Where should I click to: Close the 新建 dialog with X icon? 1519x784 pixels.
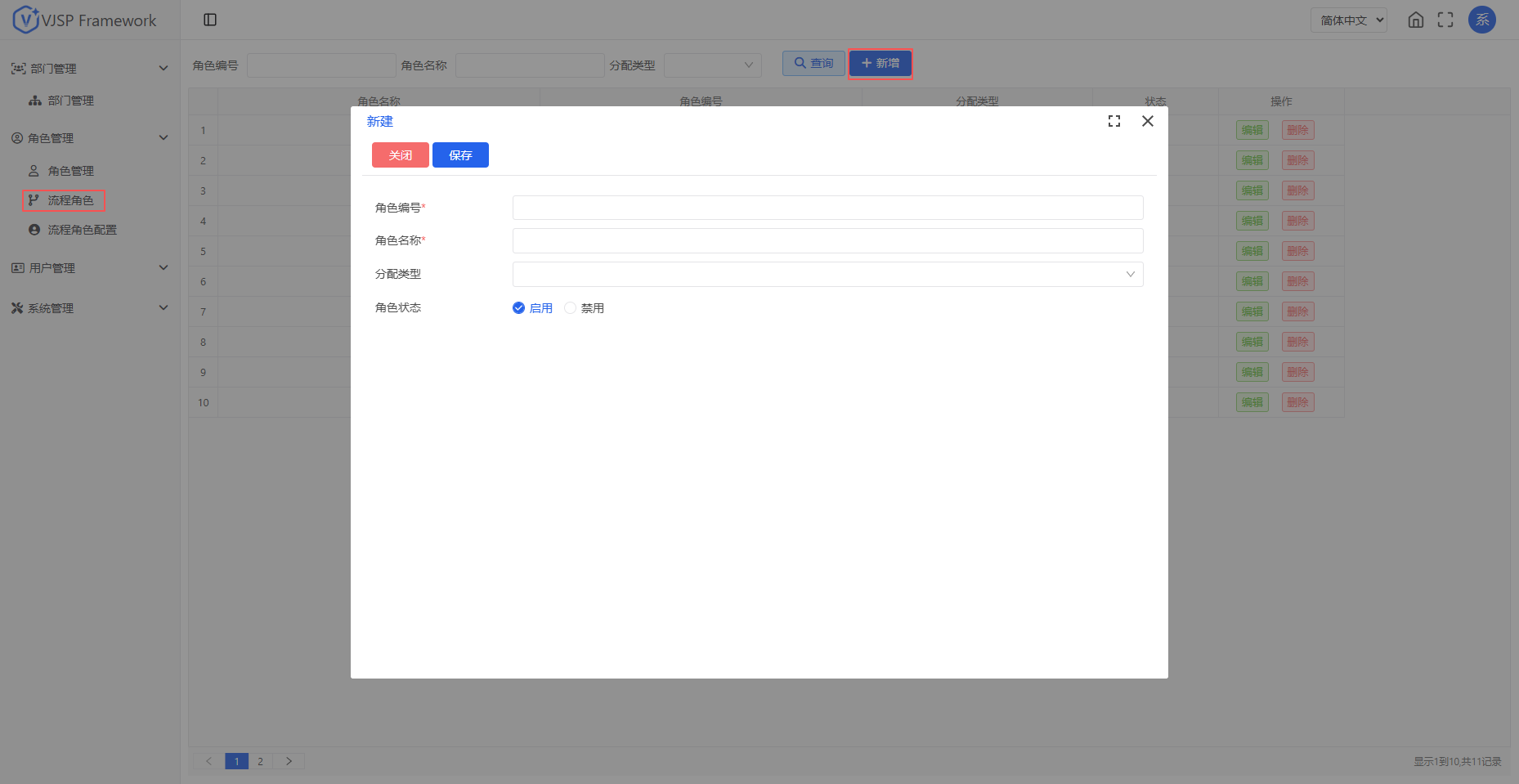pos(1148,121)
